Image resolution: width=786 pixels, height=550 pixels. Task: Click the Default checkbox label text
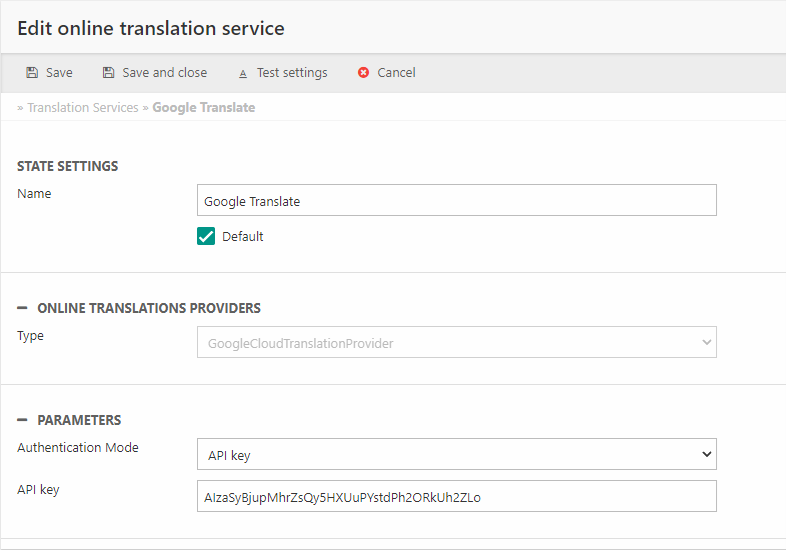pos(242,237)
